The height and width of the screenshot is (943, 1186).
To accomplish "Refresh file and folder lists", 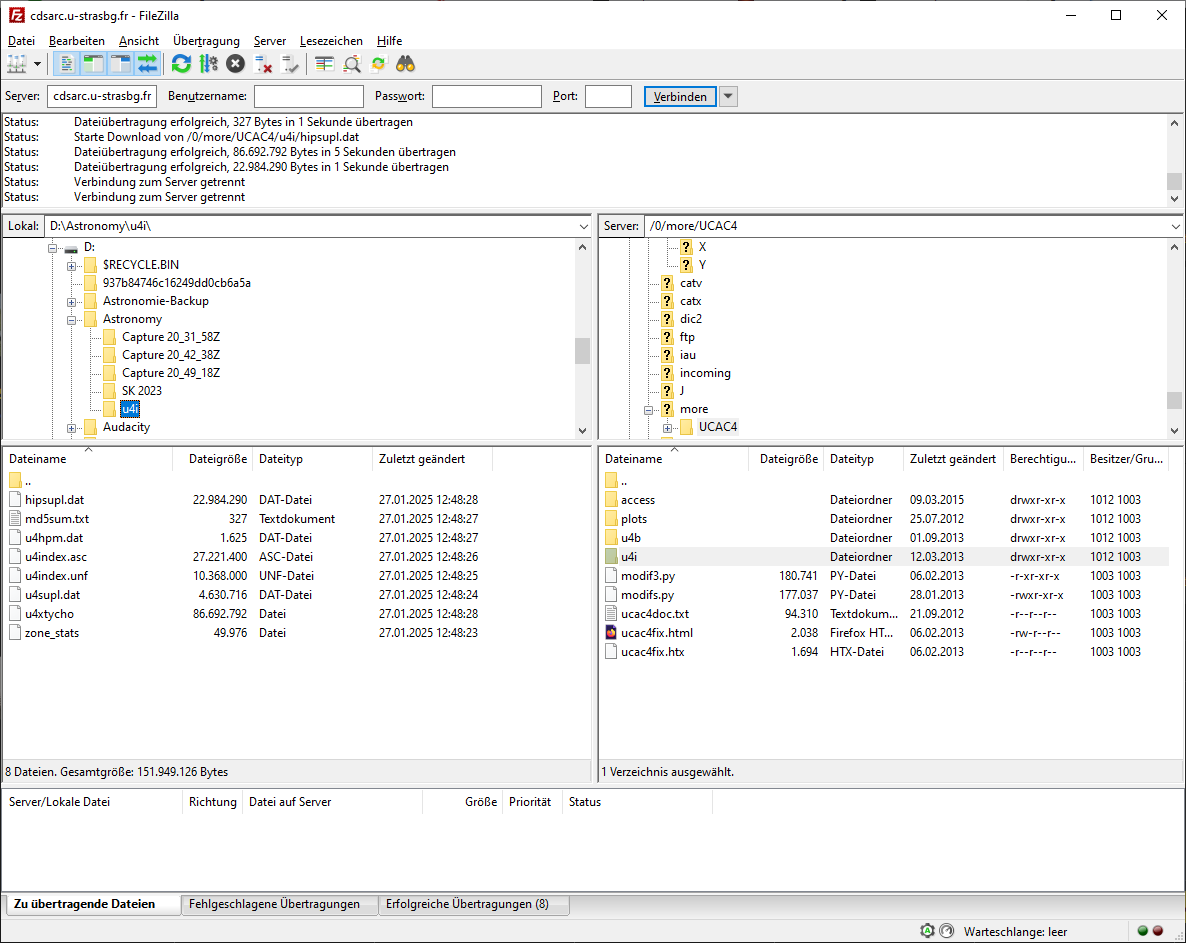I will [x=181, y=64].
